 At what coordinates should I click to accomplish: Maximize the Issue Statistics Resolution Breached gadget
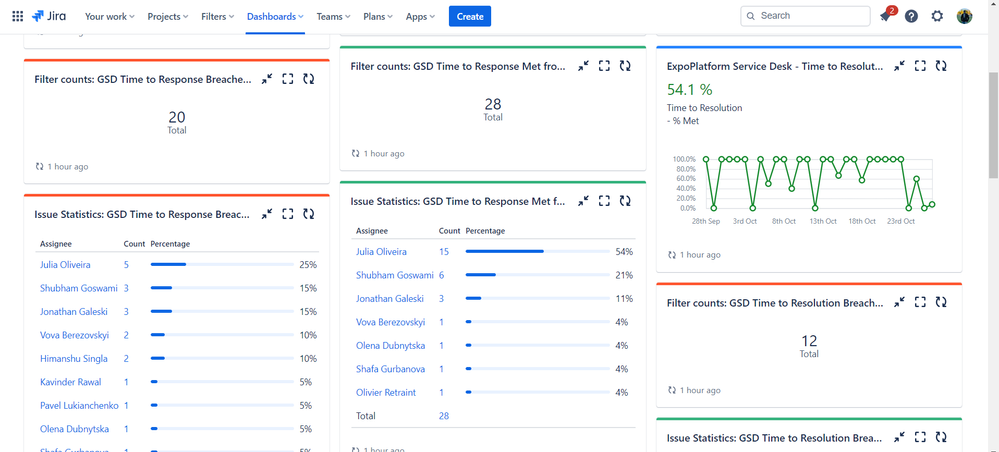pyautogui.click(x=920, y=438)
